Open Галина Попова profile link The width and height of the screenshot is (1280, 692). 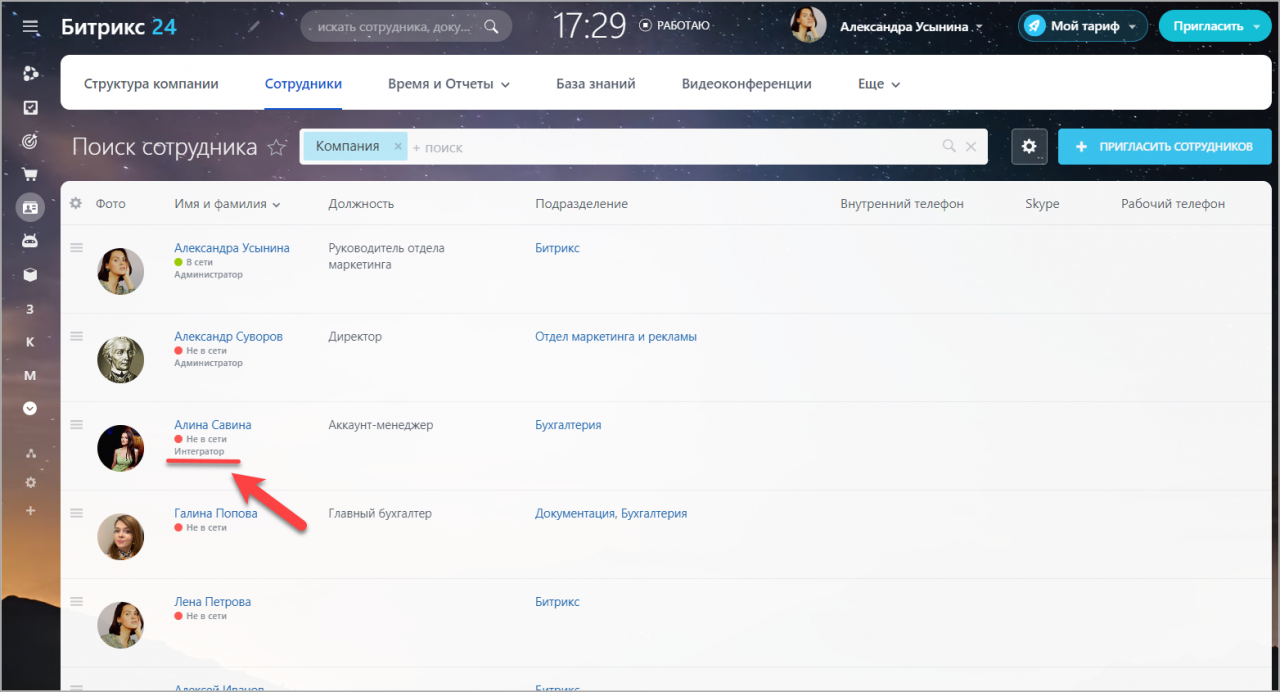point(216,513)
